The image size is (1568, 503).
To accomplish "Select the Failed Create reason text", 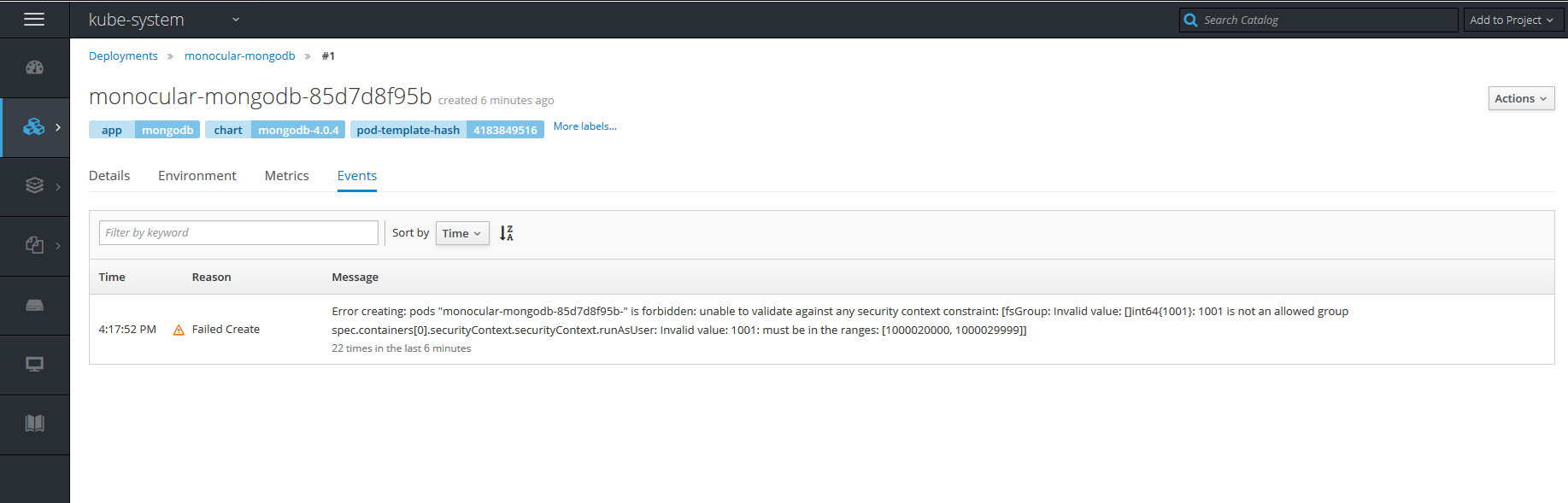I will coord(226,330).
